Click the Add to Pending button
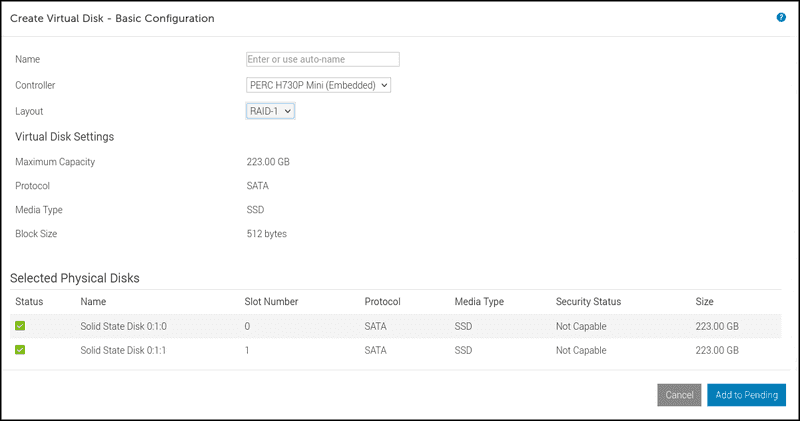 tap(746, 395)
